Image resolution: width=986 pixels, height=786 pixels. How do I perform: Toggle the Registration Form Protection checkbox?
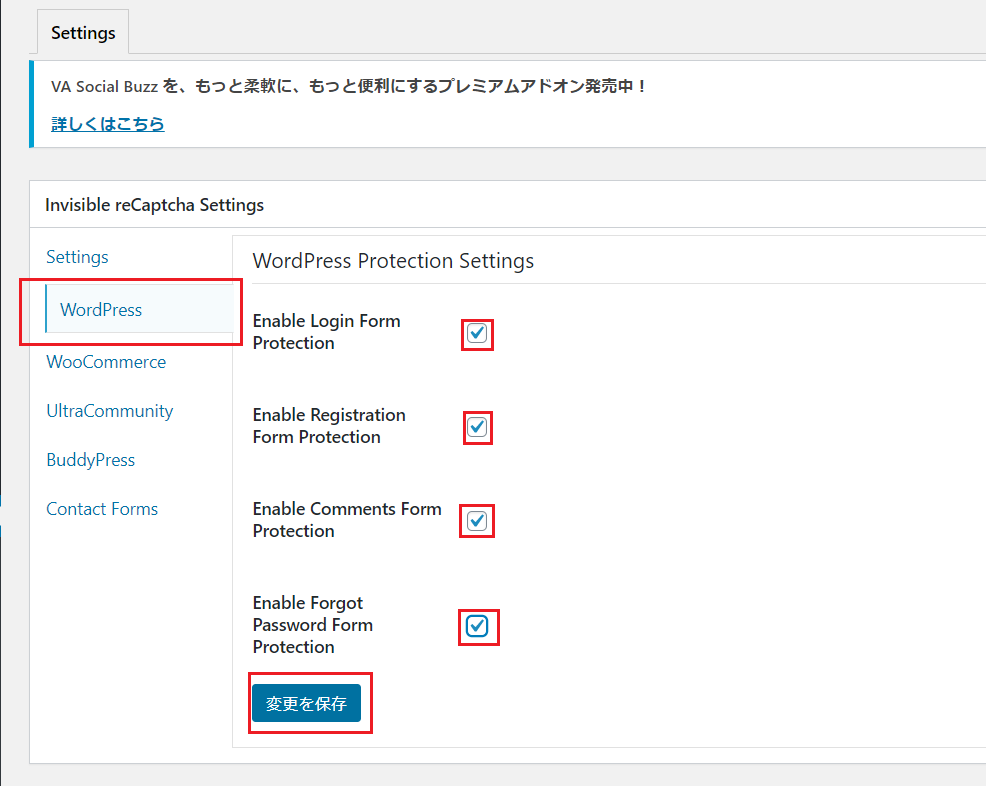pyautogui.click(x=477, y=427)
